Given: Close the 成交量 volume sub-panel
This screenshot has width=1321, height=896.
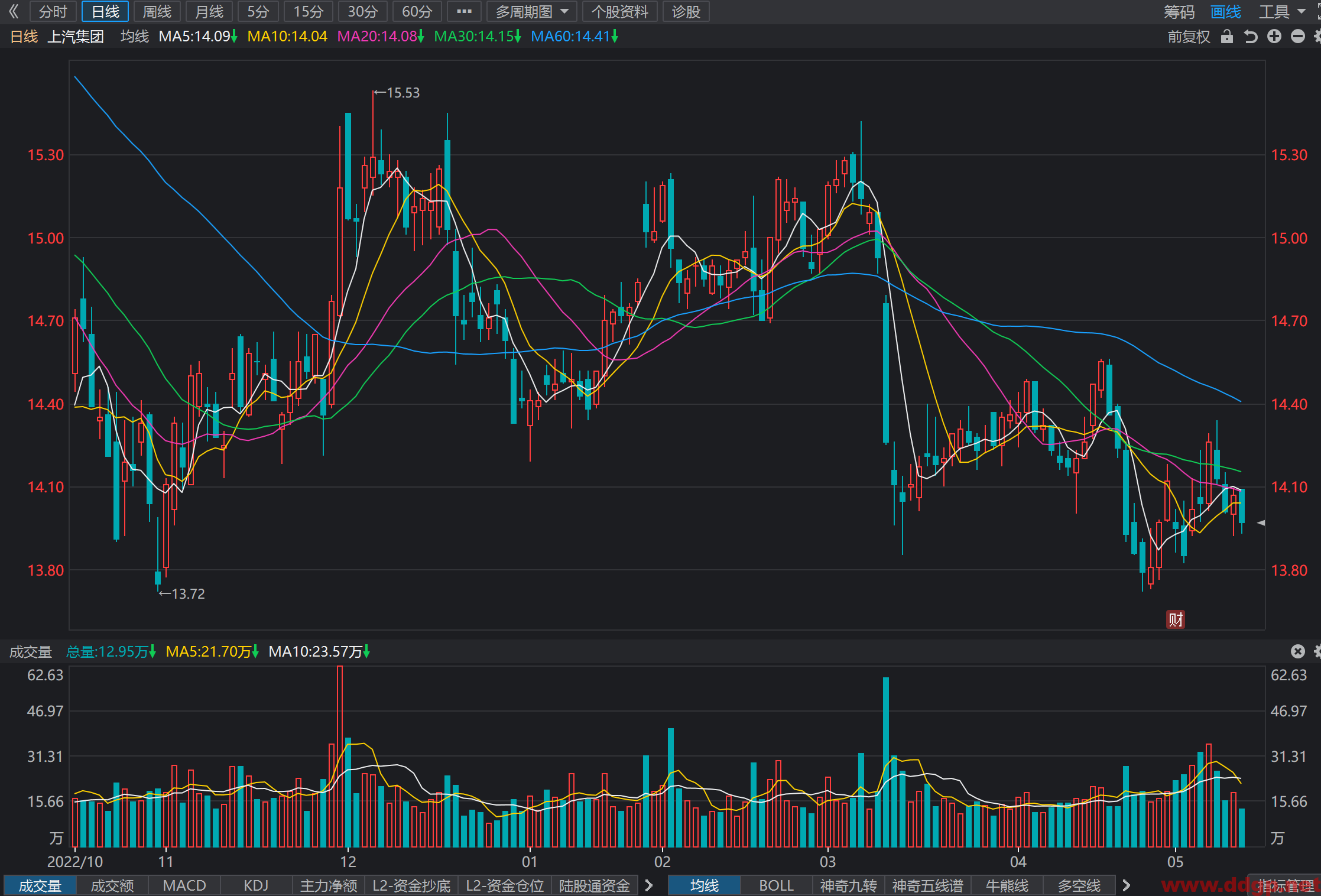Looking at the screenshot, I should (1298, 651).
